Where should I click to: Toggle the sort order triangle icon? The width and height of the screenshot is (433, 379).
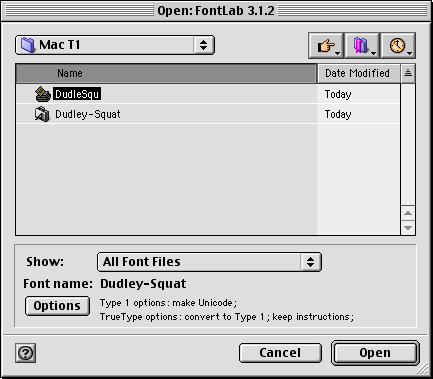click(x=408, y=73)
